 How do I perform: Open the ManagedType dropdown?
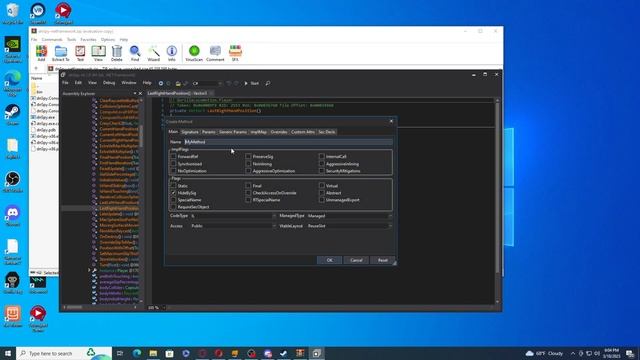(349, 216)
